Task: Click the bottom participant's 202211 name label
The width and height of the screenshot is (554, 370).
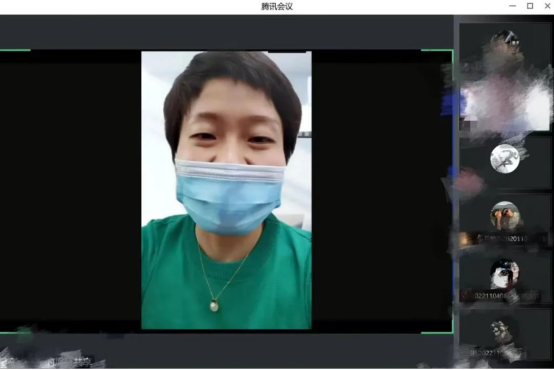Action: point(485,352)
